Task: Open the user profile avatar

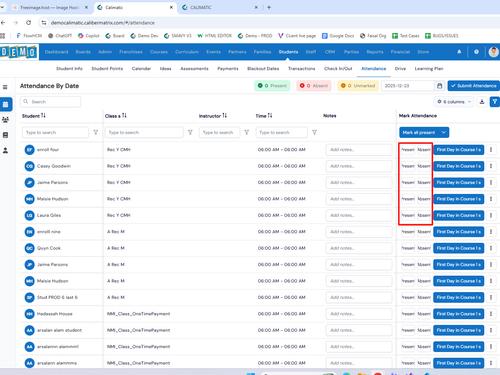Action: [493, 52]
